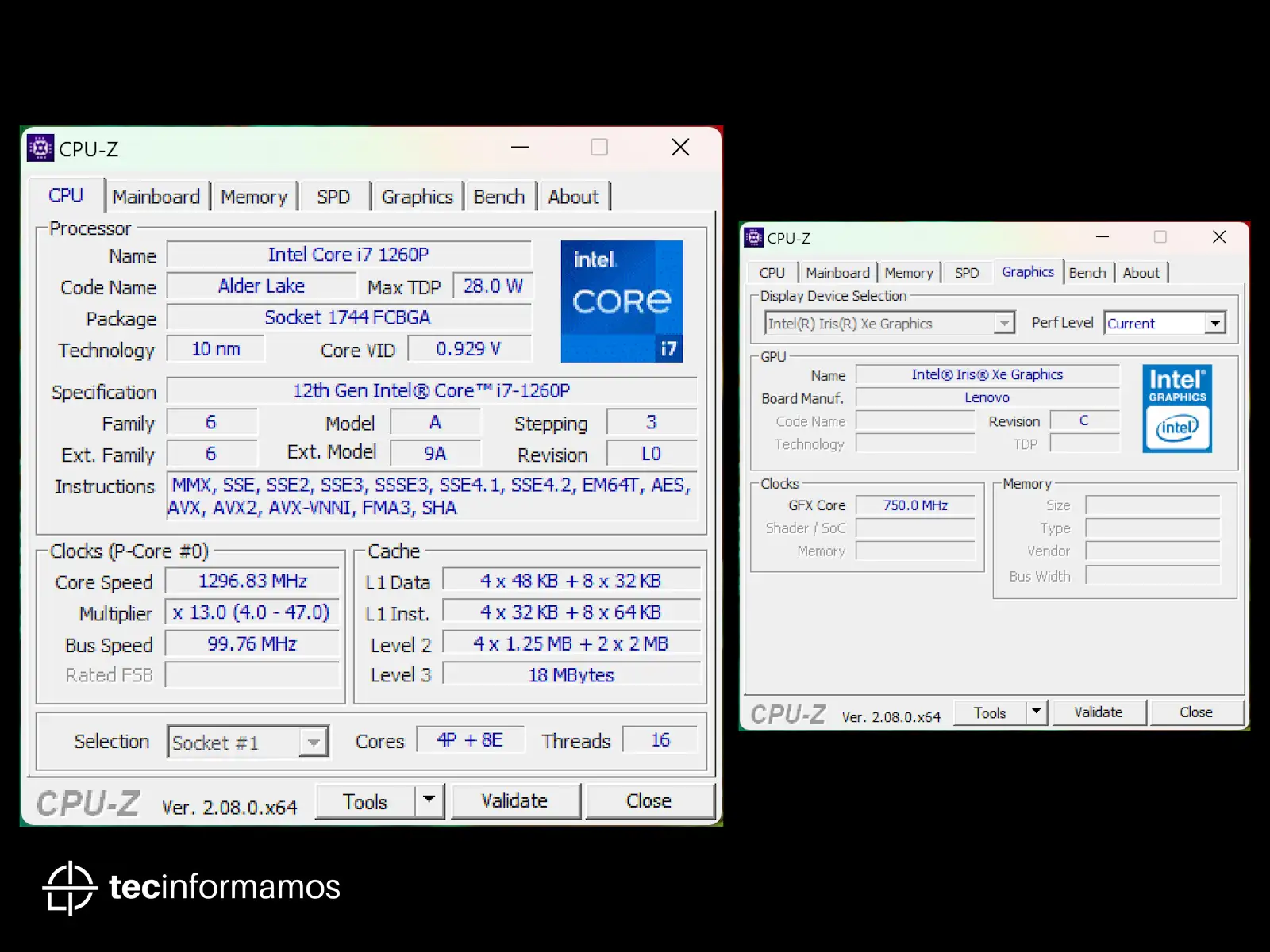The width and height of the screenshot is (1270, 952).
Task: Select the CPU tab in the small Graphics window
Action: 772,273
